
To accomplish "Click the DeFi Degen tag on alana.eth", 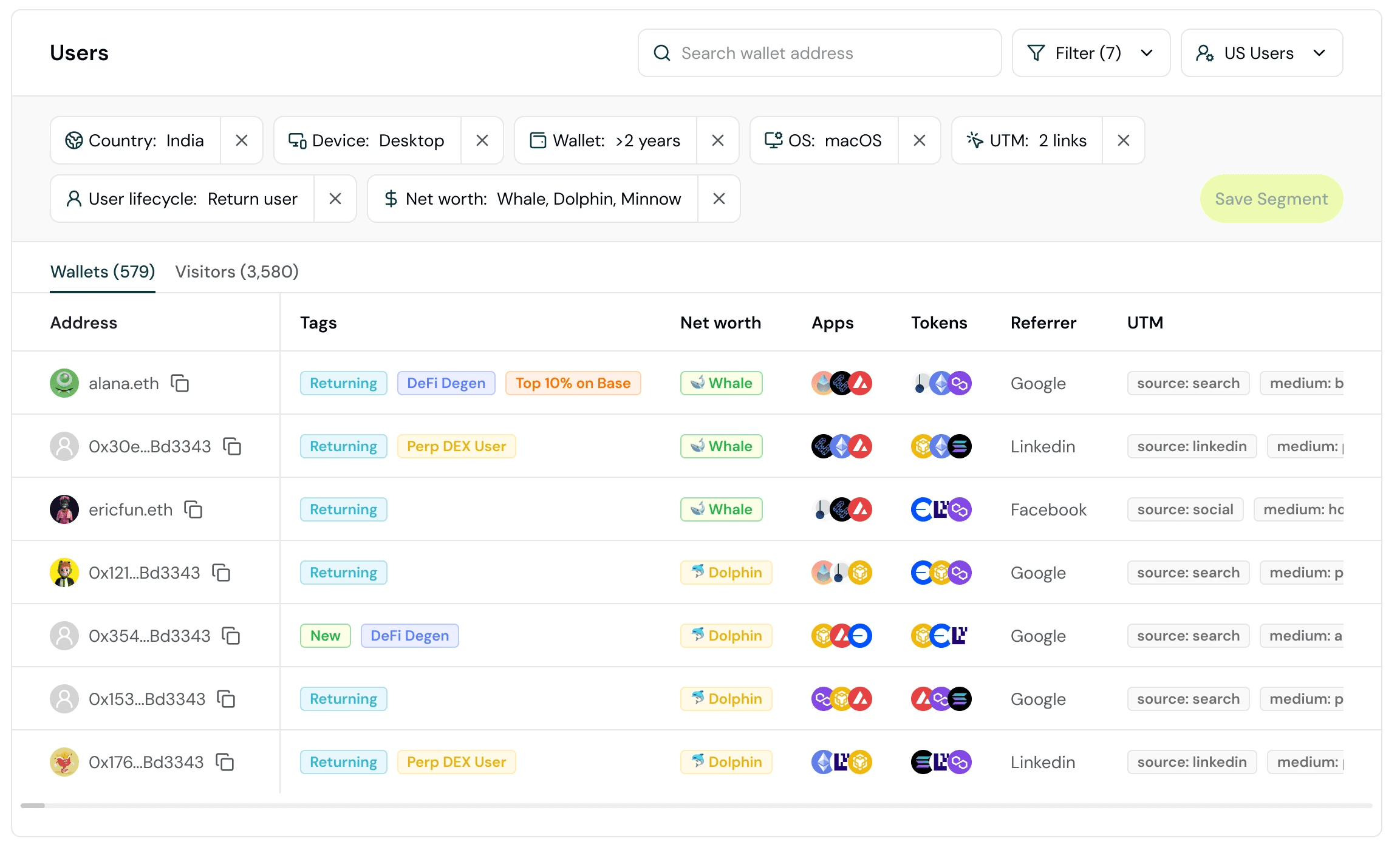I will (446, 383).
